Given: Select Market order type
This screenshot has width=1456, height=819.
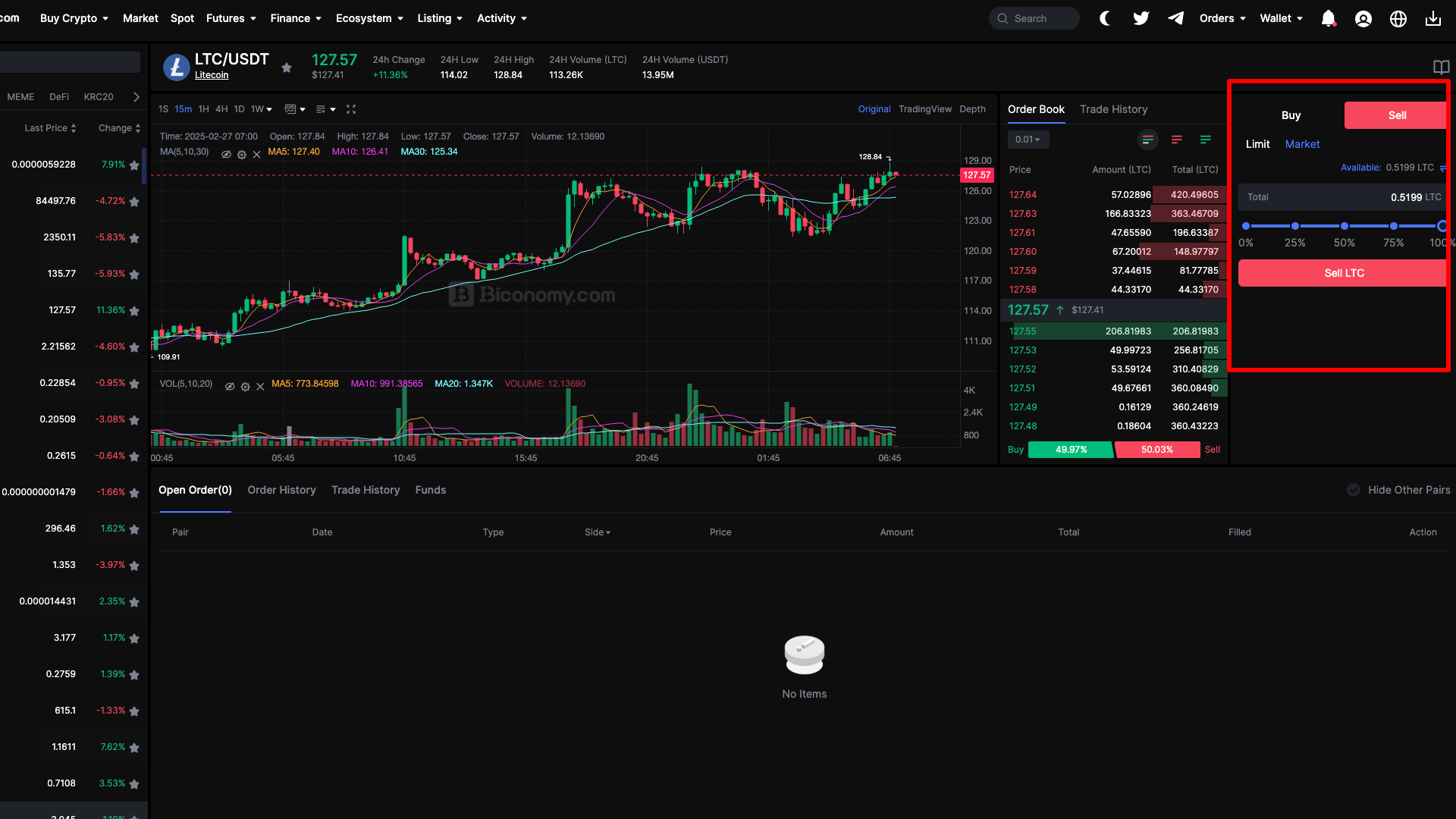Looking at the screenshot, I should pos(1302,144).
